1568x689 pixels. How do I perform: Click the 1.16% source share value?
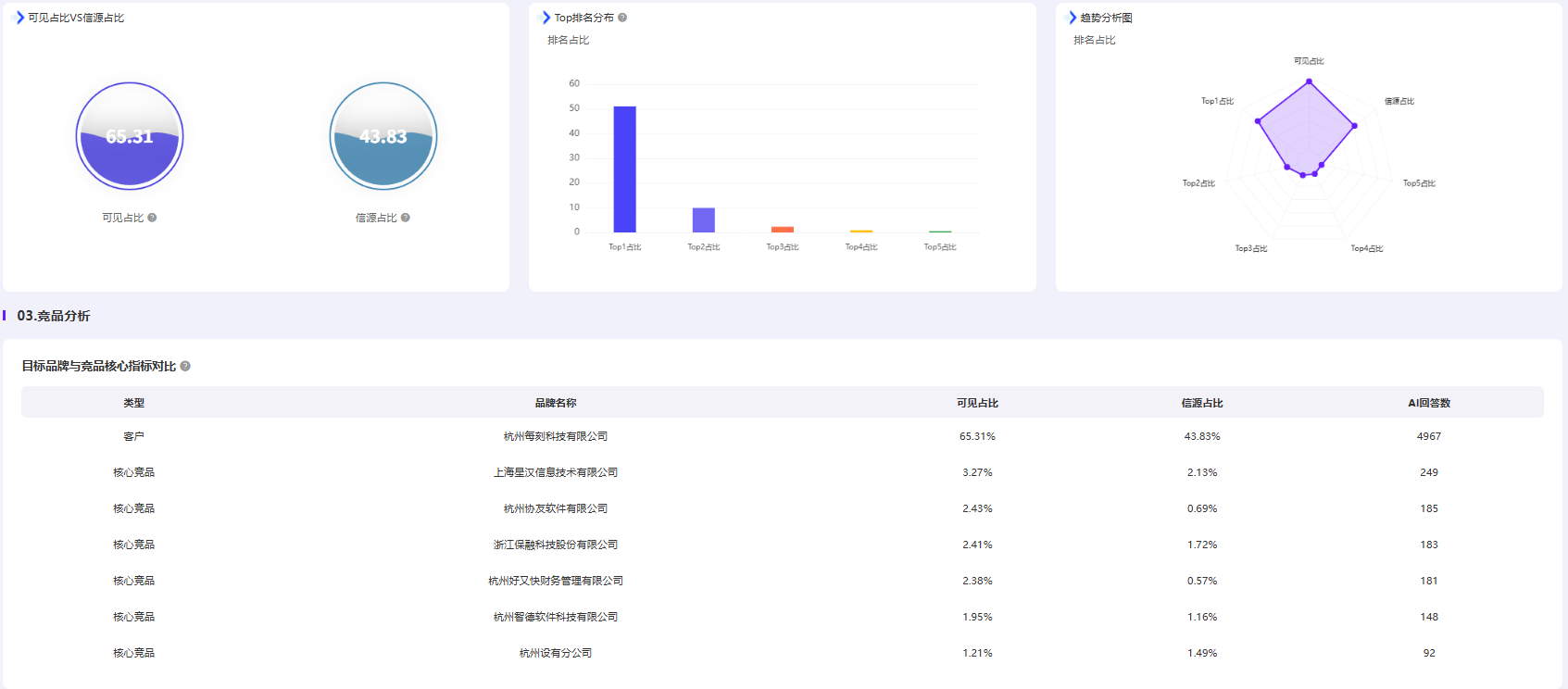1202,617
